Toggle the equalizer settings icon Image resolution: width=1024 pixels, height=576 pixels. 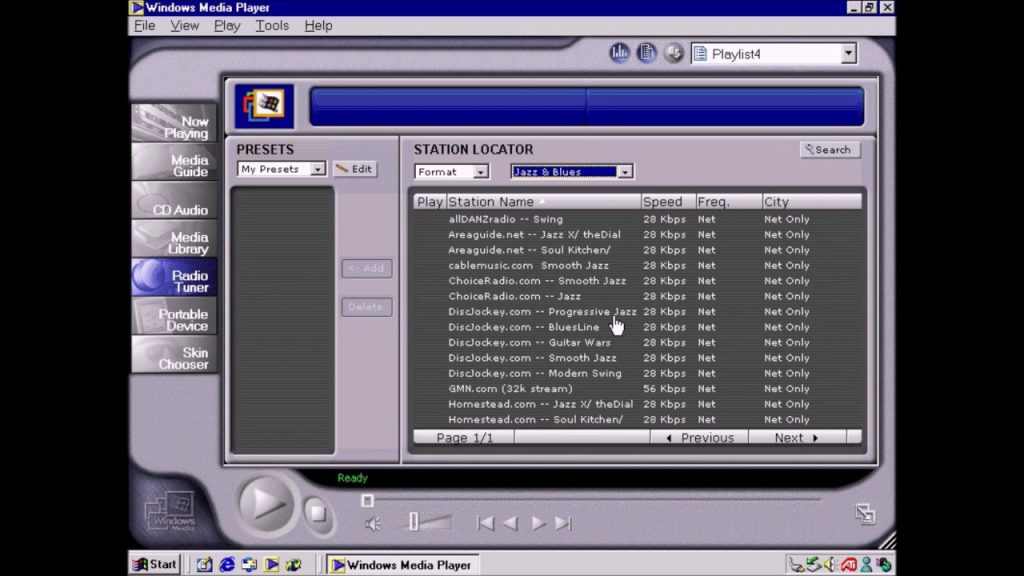(x=619, y=54)
